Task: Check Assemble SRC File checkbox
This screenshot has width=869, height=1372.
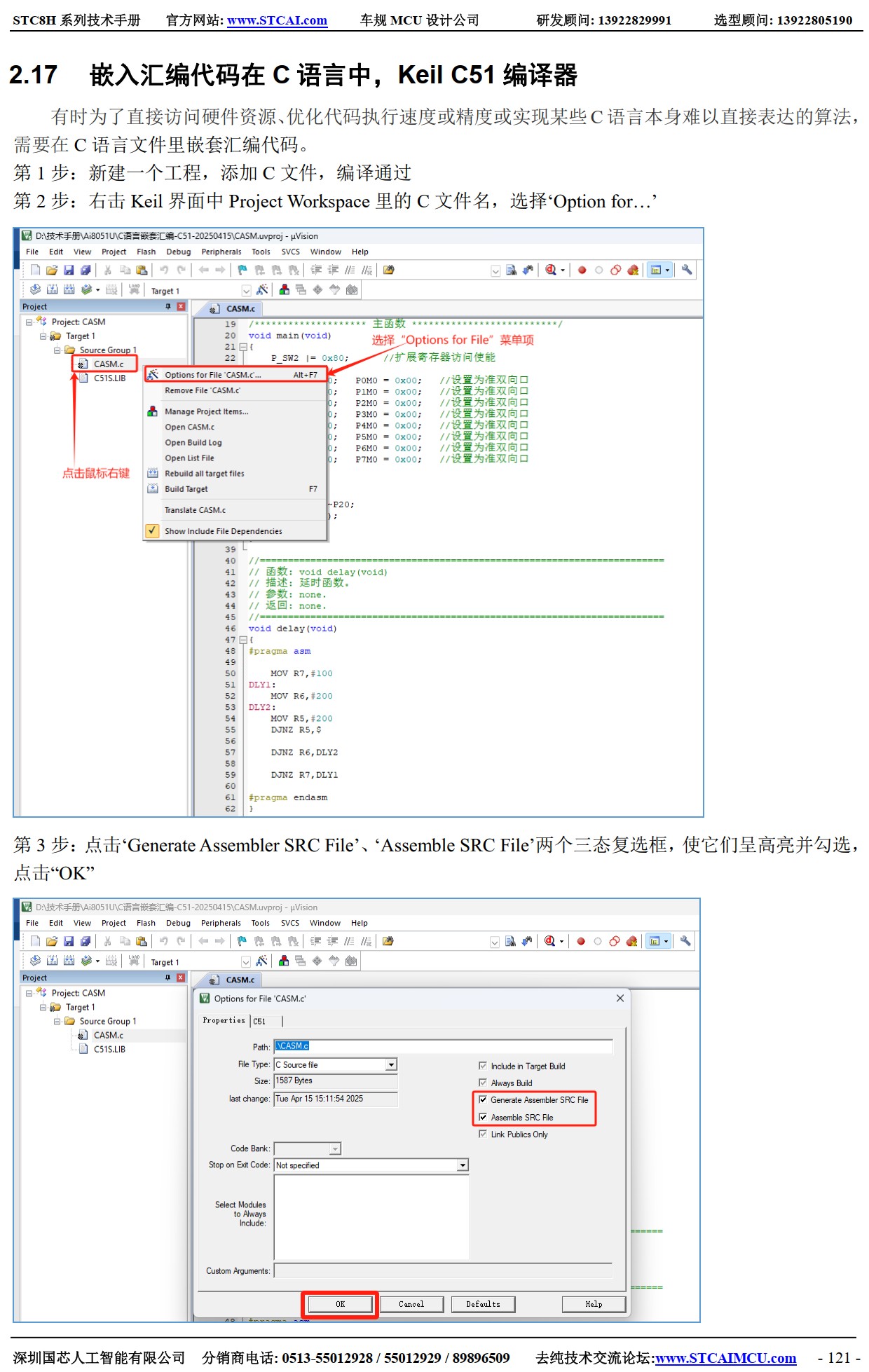Action: click(482, 1117)
